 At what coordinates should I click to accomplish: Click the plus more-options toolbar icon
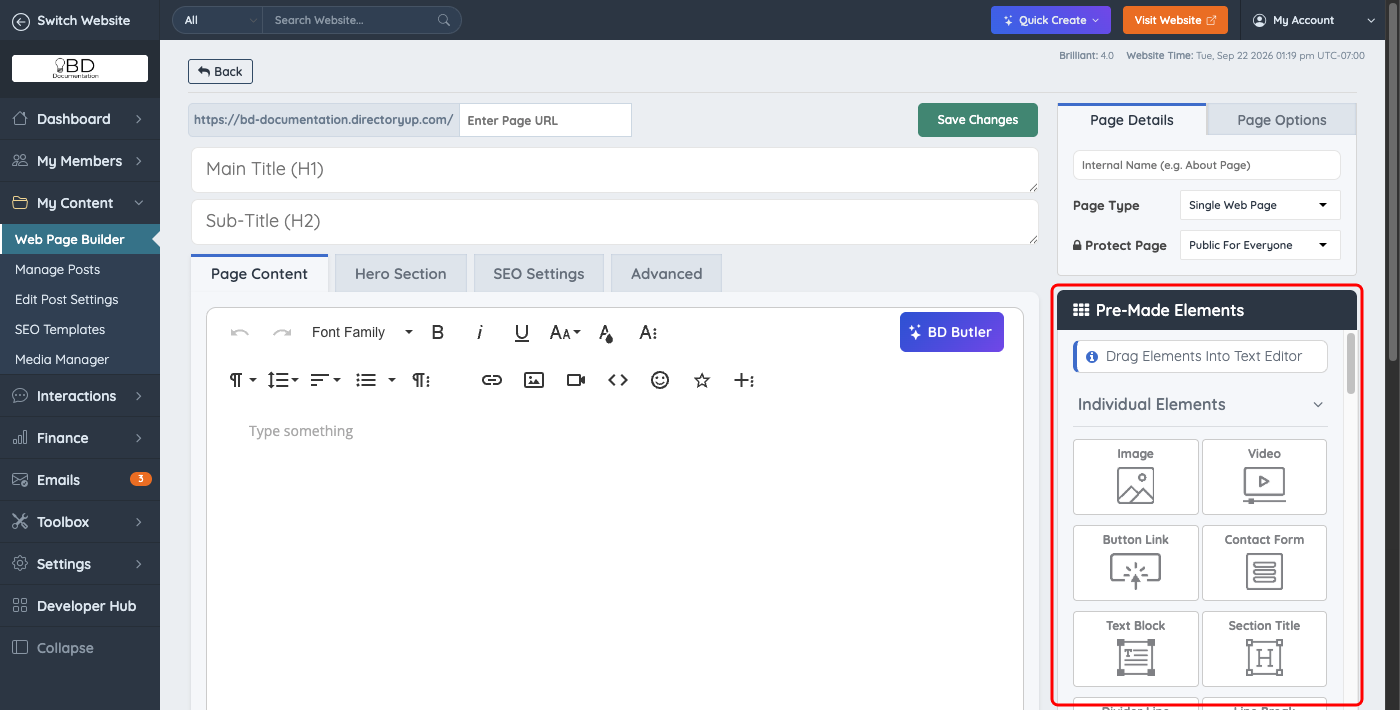744,380
